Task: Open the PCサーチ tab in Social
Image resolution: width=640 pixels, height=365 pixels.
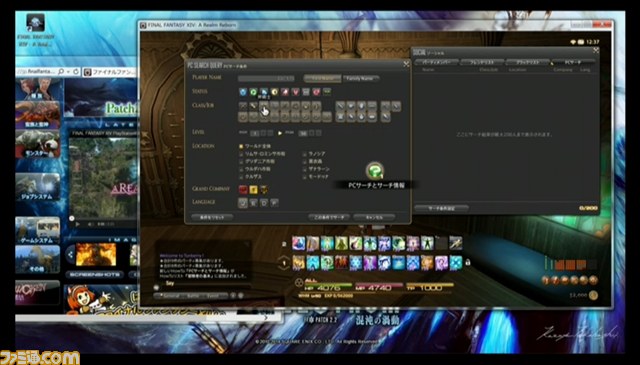Action: 573,62
